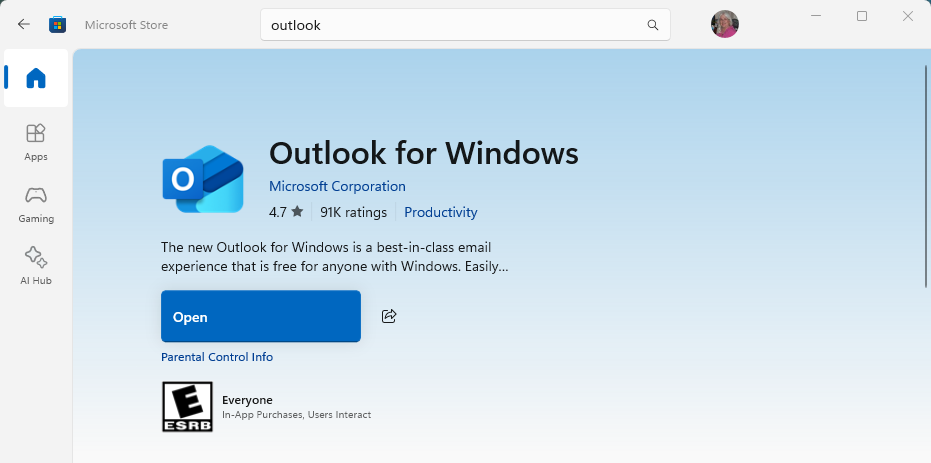Go back using the back arrow
The height and width of the screenshot is (463, 931).
23,24
